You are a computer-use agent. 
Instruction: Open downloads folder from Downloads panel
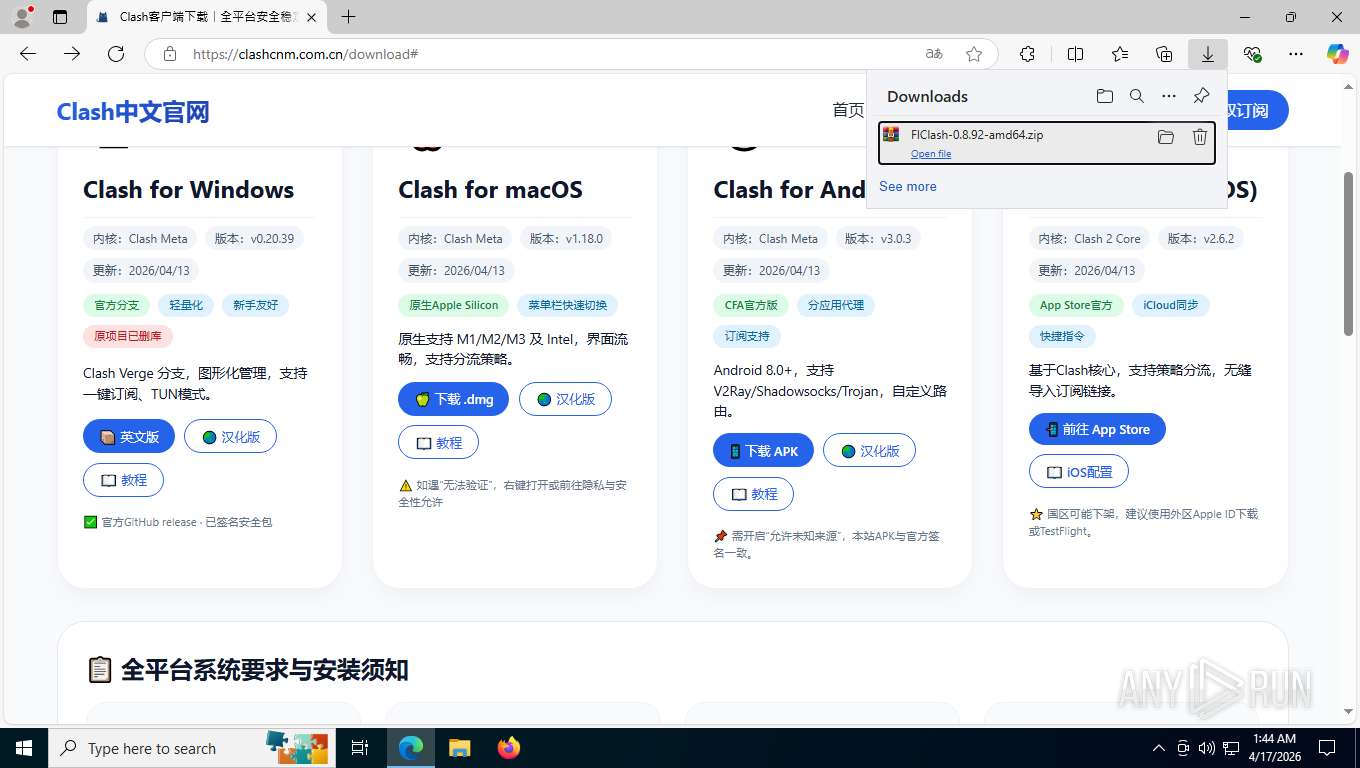tap(1104, 96)
